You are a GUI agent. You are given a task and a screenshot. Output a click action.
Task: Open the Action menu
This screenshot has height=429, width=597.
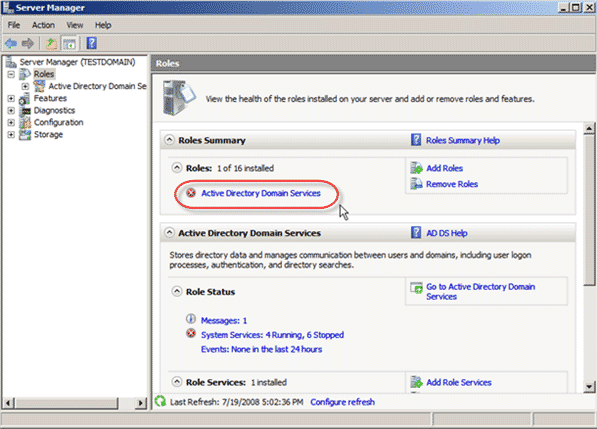coord(43,25)
